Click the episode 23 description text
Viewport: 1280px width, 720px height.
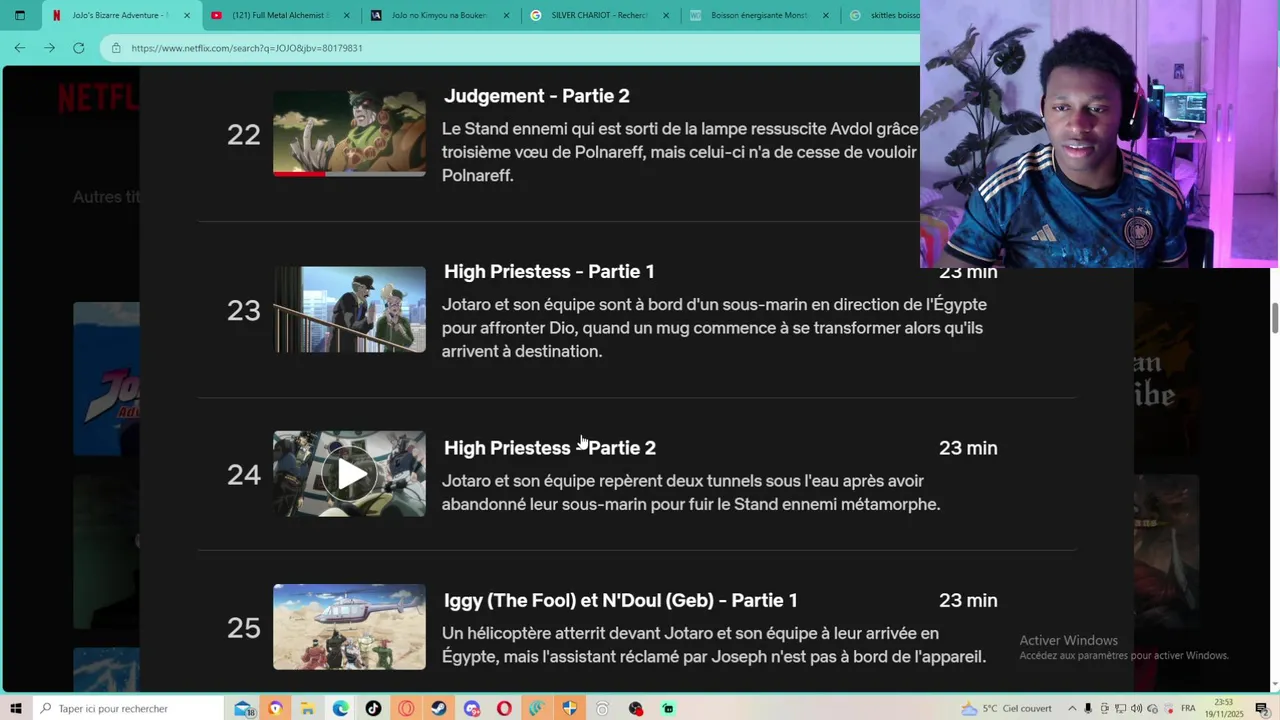pyautogui.click(x=714, y=328)
